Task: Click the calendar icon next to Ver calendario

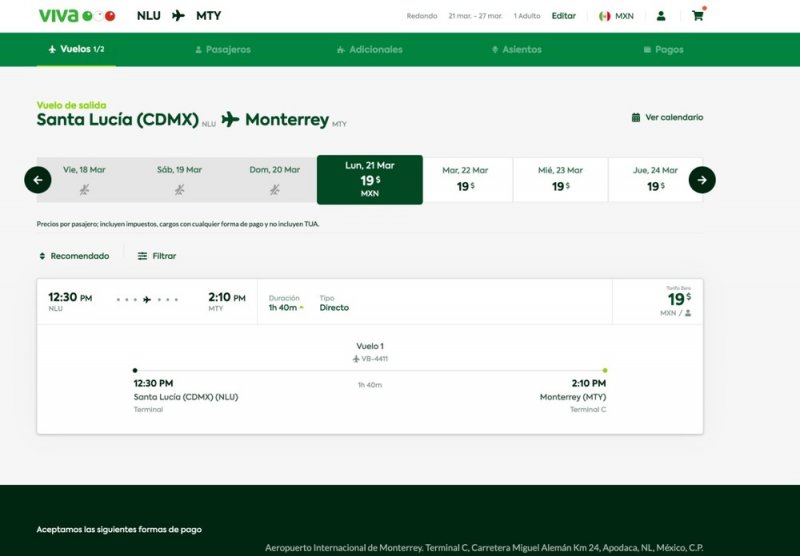Action: click(x=636, y=118)
